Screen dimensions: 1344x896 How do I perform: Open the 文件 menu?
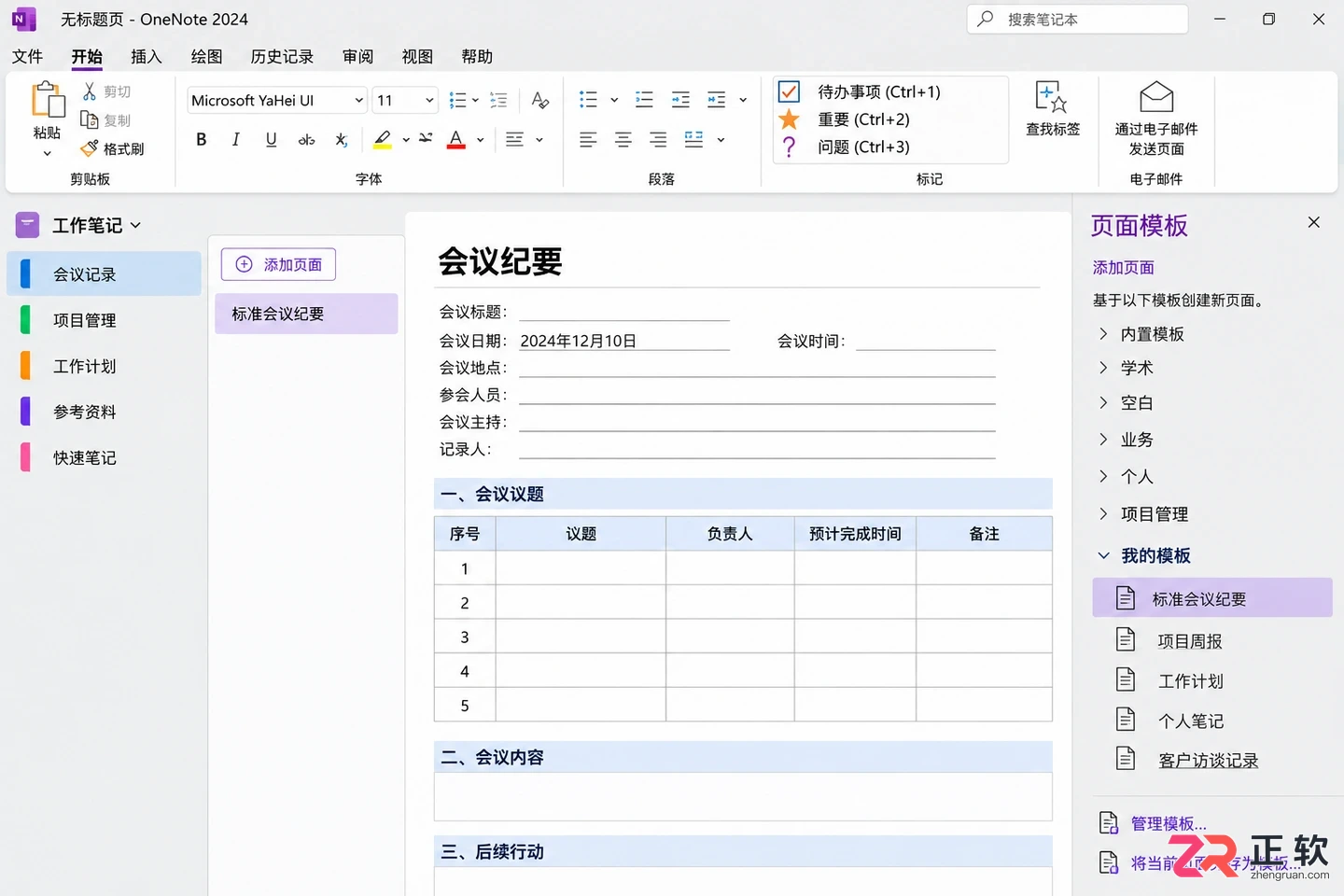point(27,56)
